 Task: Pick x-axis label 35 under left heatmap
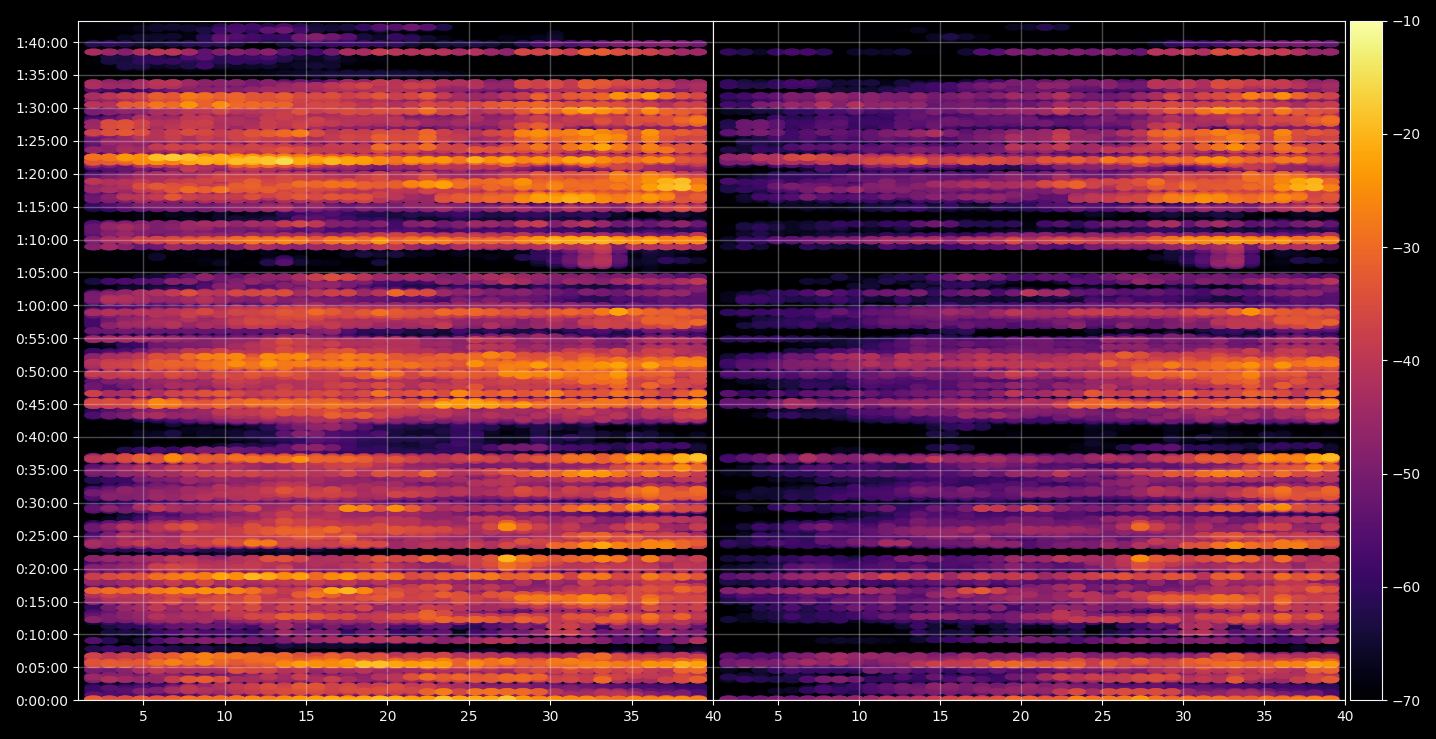tap(632, 717)
